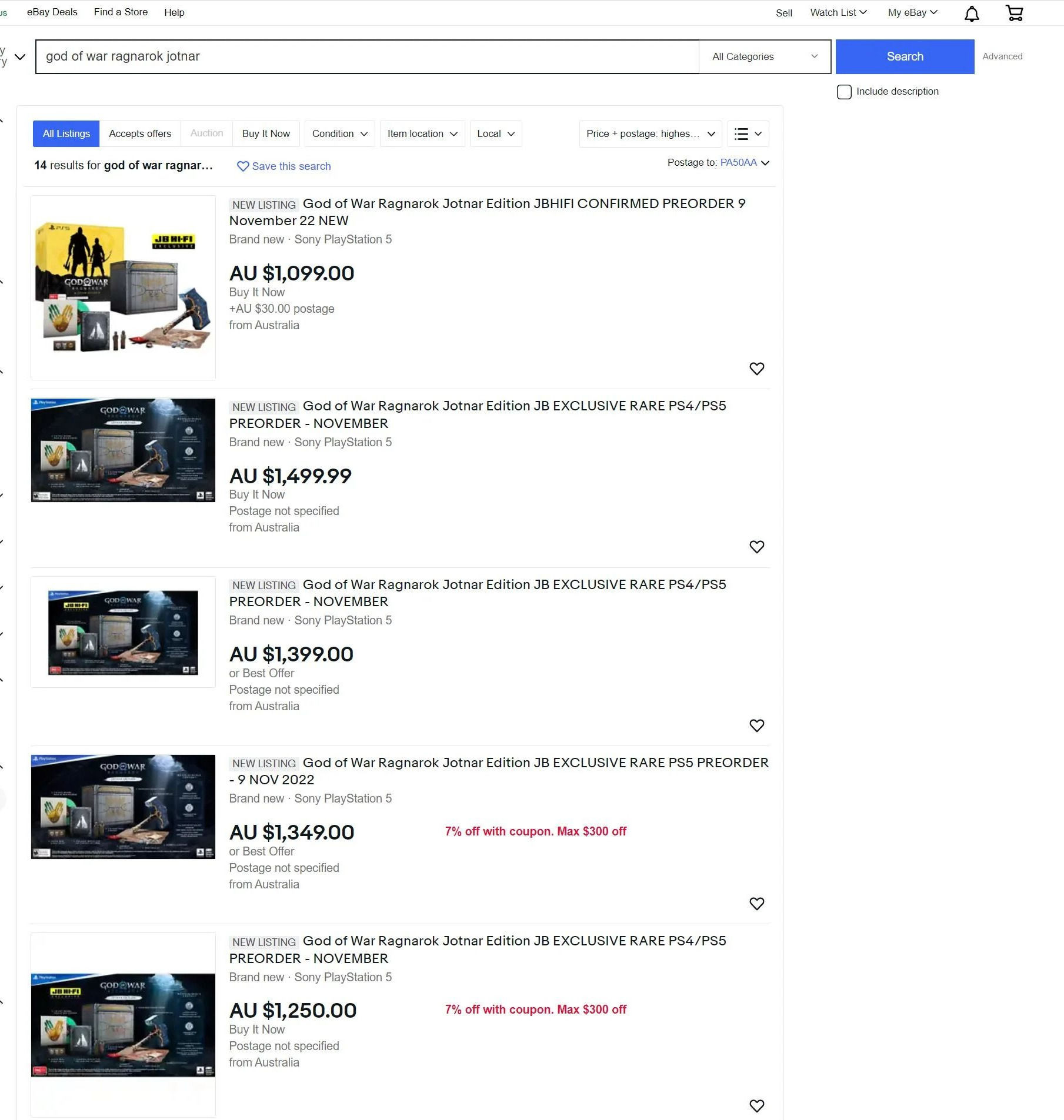The height and width of the screenshot is (1120, 1064).
Task: Open the Shop by category chevron
Action: 20,57
